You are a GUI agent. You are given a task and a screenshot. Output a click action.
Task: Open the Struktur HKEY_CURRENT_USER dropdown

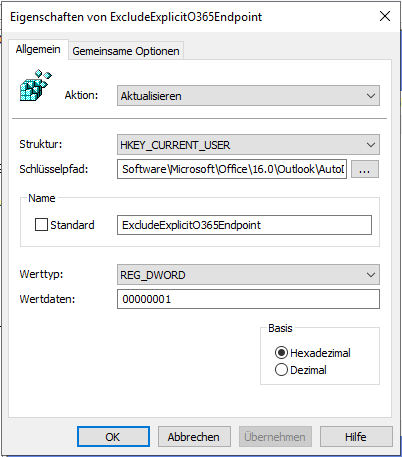tap(248, 145)
